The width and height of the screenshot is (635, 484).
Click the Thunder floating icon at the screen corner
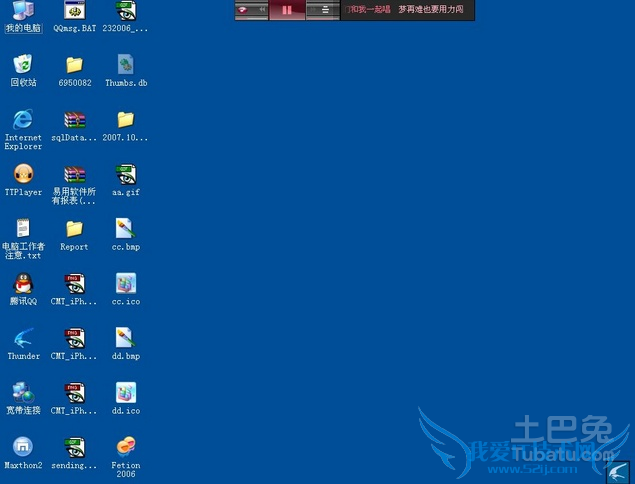click(x=618, y=472)
